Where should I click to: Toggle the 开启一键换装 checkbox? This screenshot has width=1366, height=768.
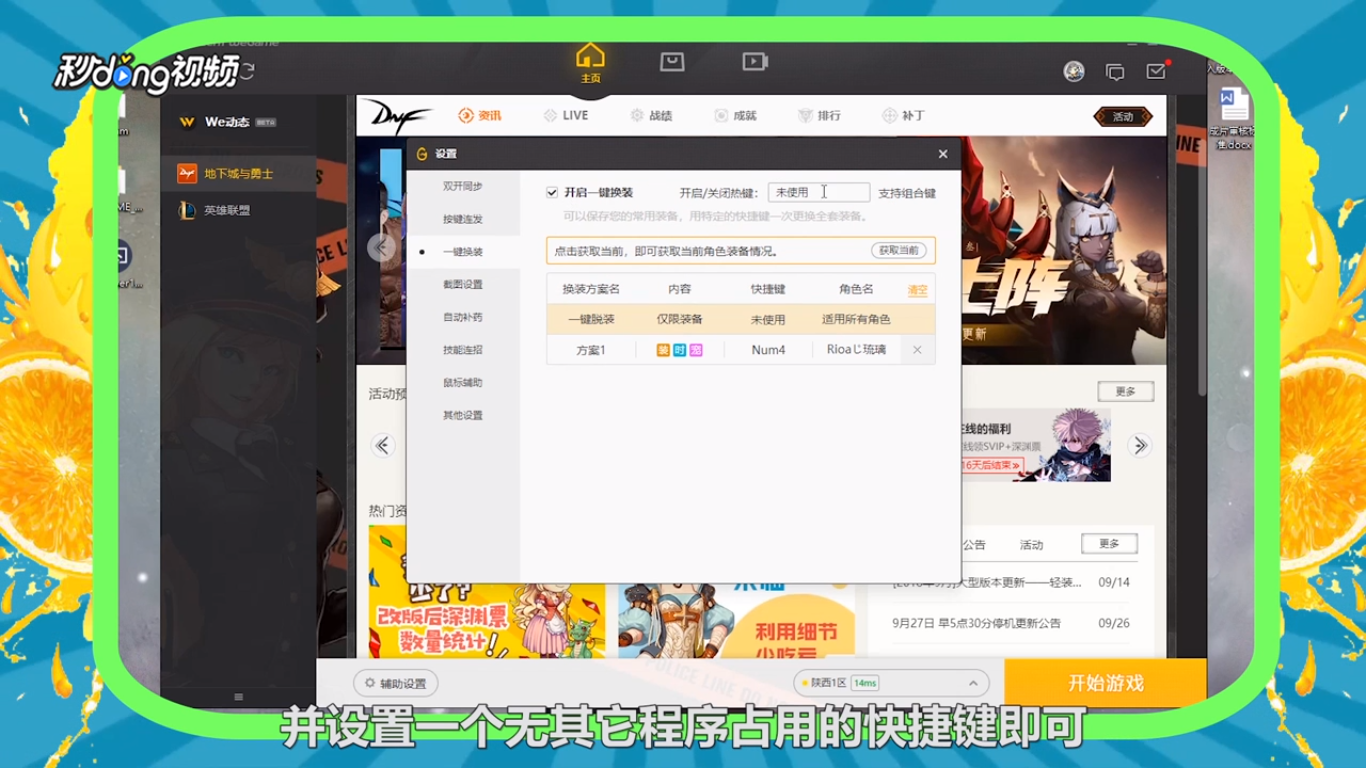(x=552, y=192)
